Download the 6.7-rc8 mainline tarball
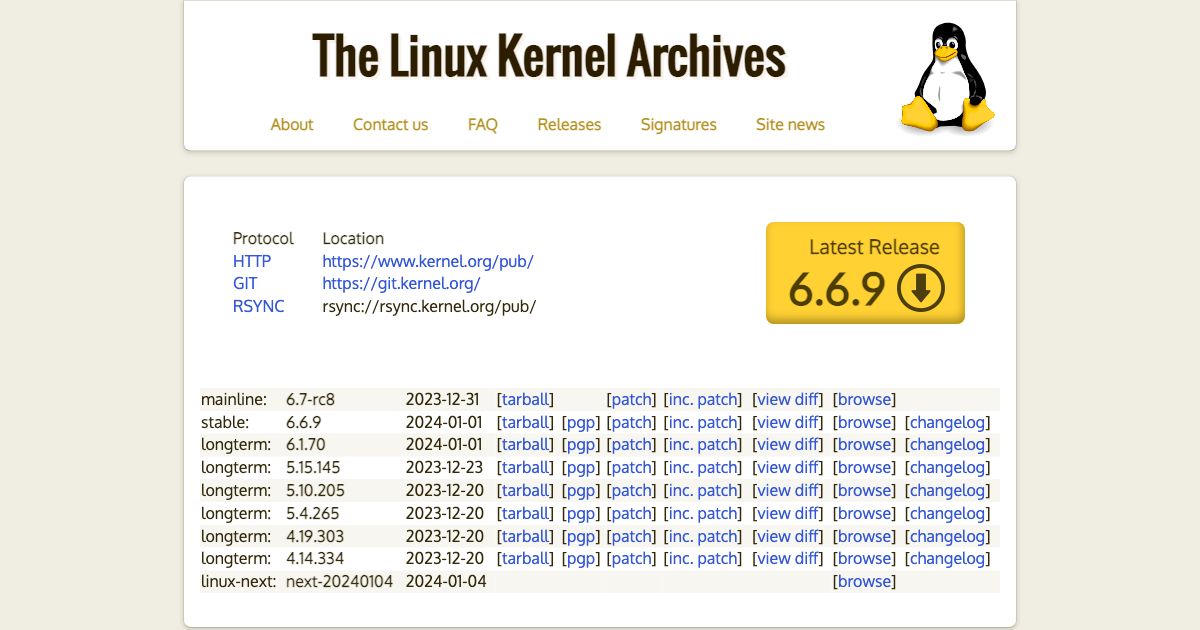The image size is (1200, 630). pyautogui.click(x=526, y=399)
